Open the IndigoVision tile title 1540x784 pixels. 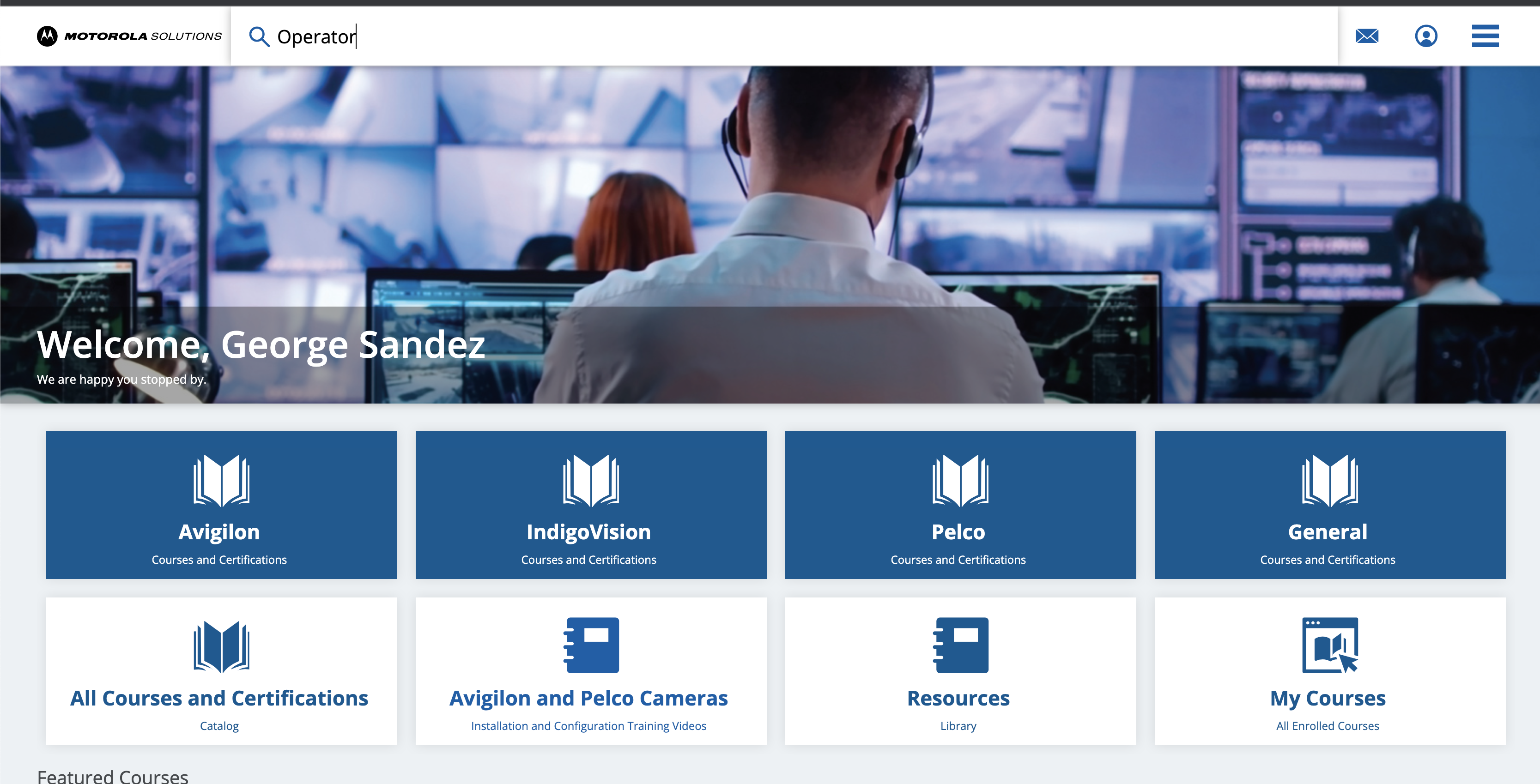point(589,532)
